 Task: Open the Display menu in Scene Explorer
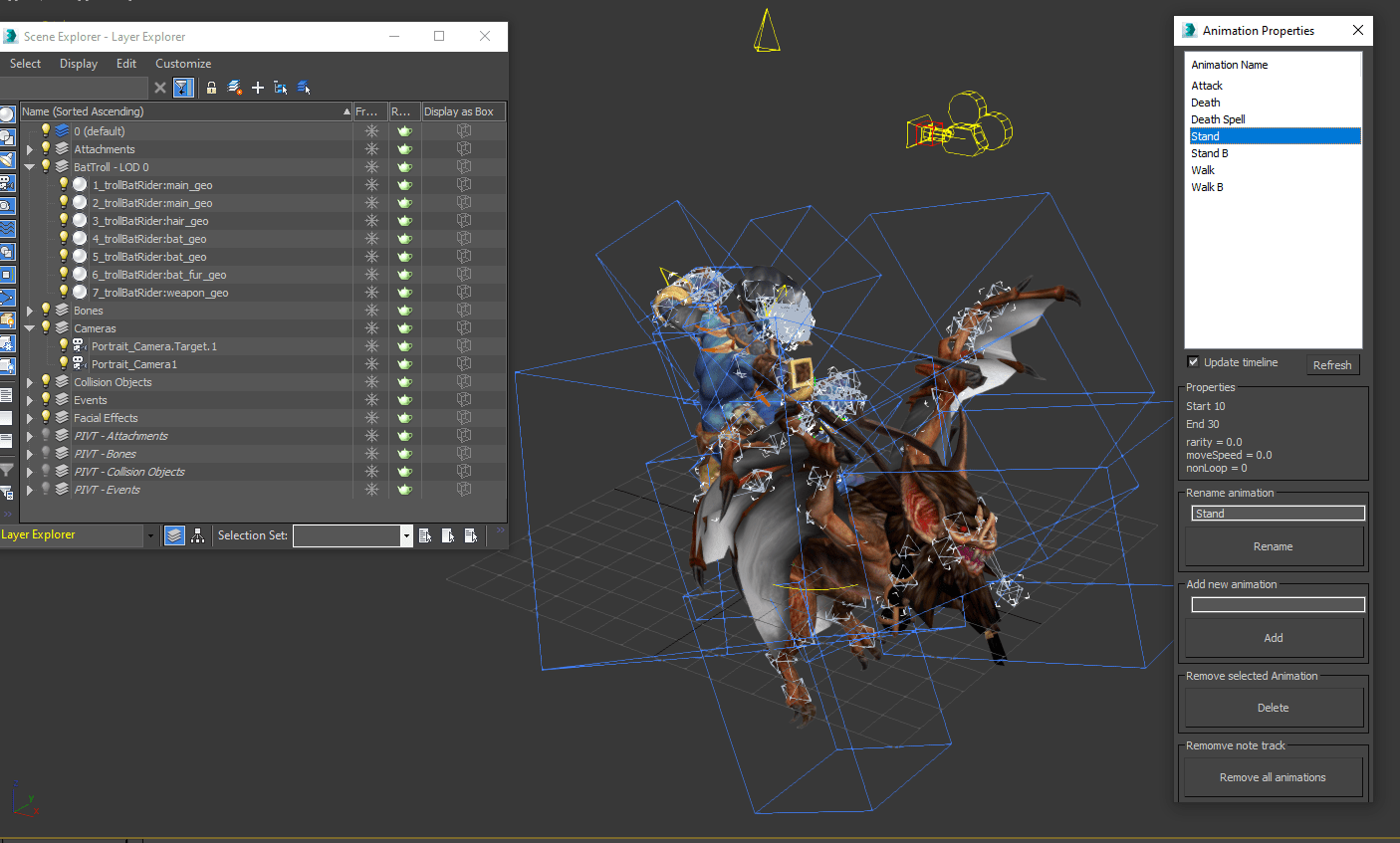coord(79,64)
